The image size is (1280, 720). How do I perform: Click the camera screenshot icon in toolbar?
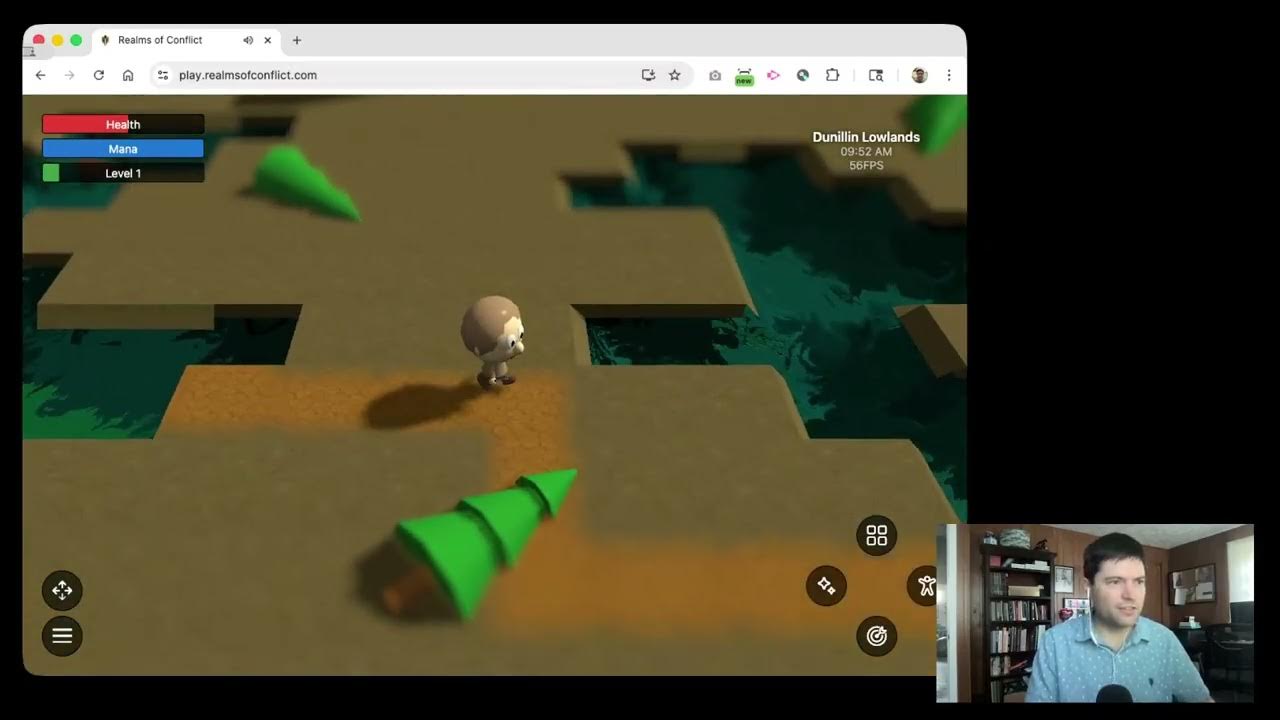coord(714,75)
